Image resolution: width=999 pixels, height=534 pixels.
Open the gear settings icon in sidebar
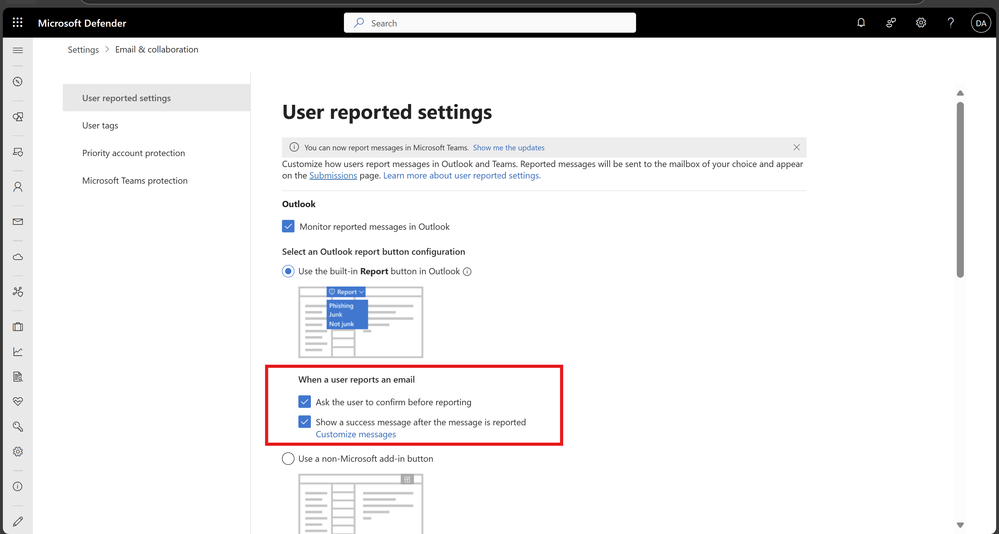(18, 451)
